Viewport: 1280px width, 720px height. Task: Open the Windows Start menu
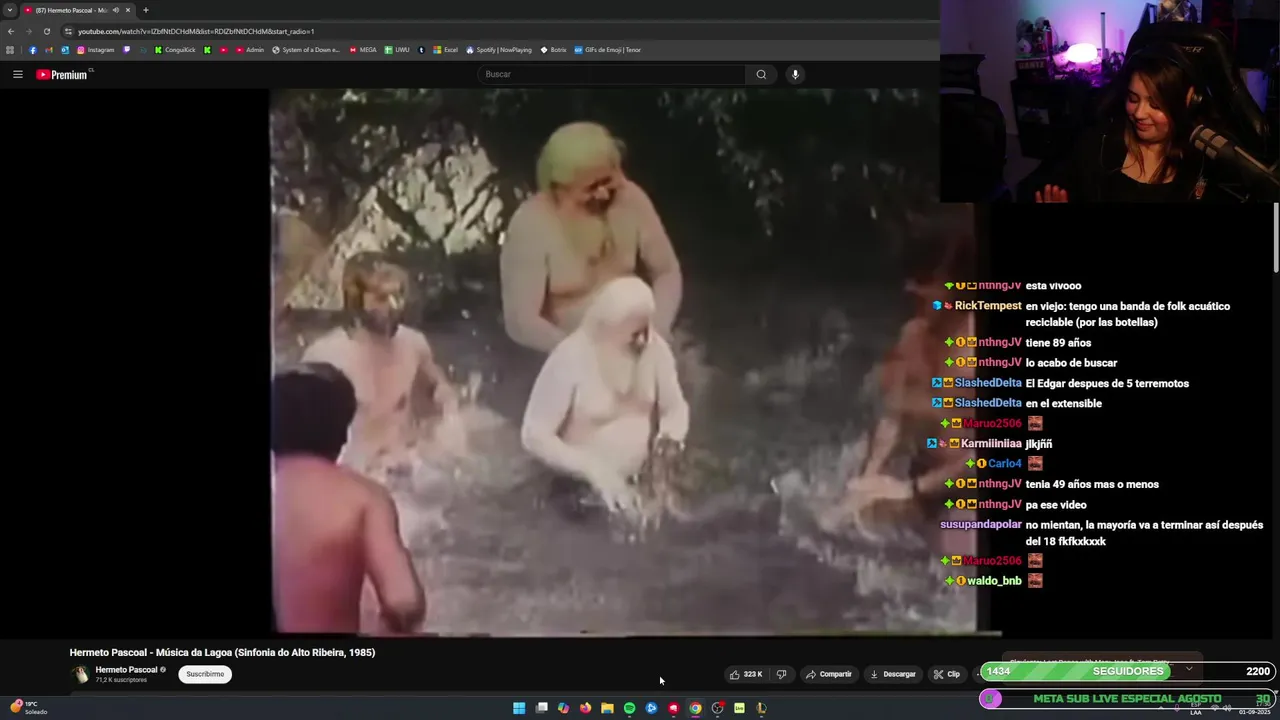pos(519,708)
